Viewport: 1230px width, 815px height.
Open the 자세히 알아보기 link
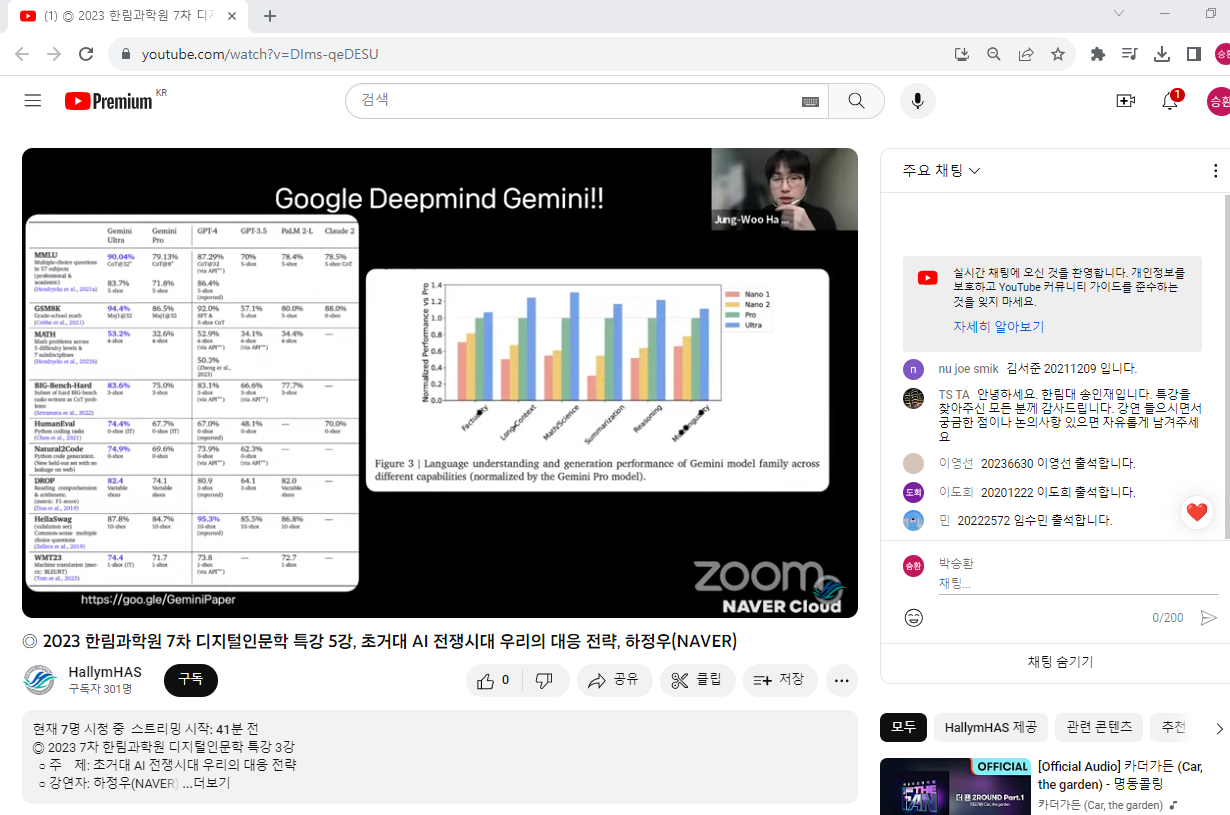(x=998, y=326)
